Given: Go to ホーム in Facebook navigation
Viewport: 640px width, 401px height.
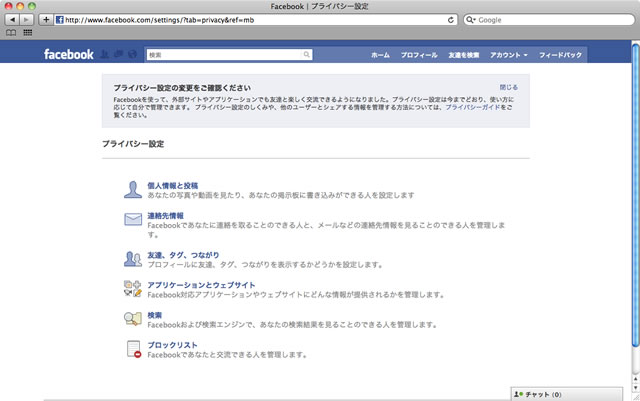Looking at the screenshot, I should (380, 55).
